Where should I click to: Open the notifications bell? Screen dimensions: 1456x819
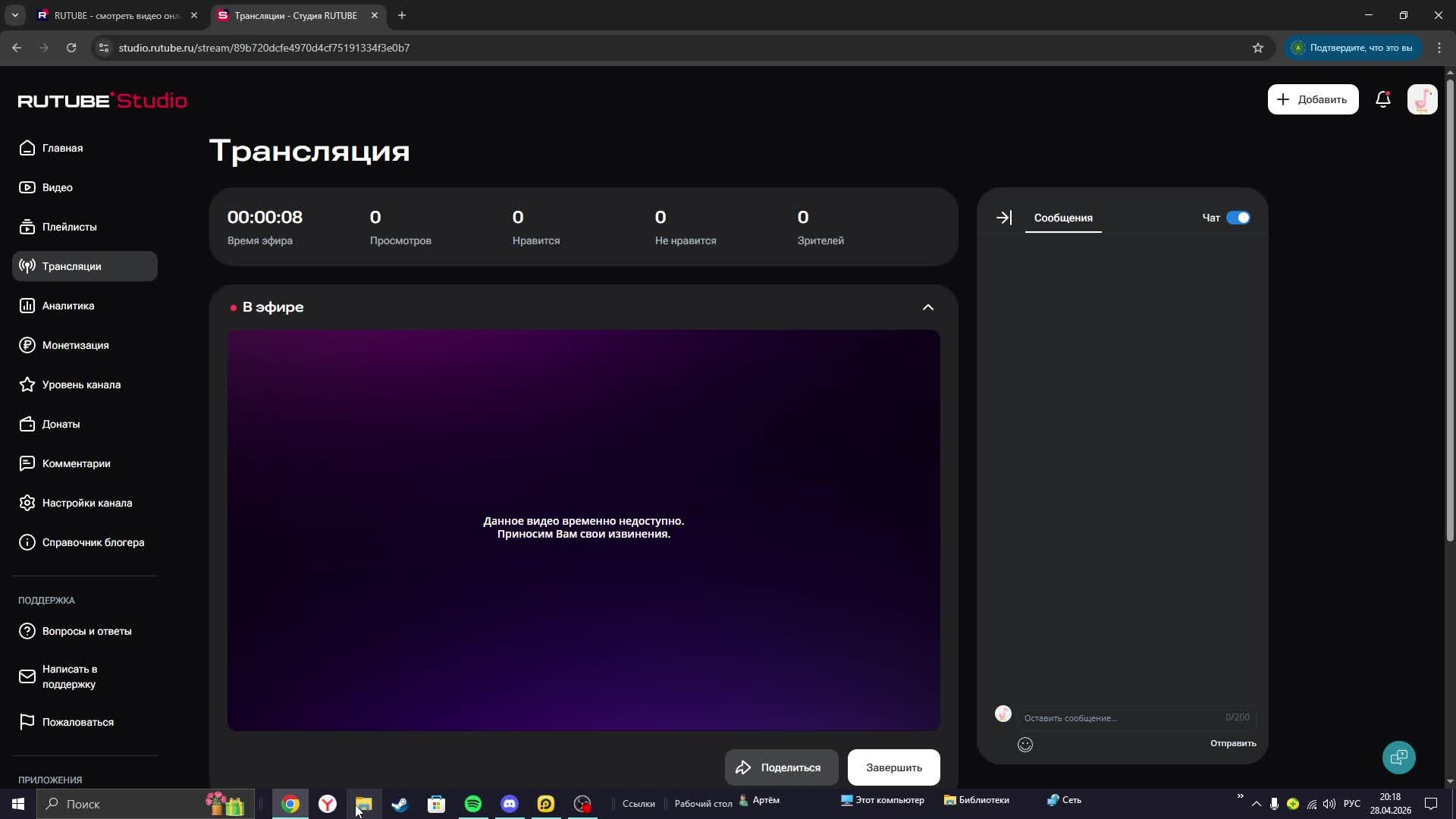click(x=1382, y=99)
